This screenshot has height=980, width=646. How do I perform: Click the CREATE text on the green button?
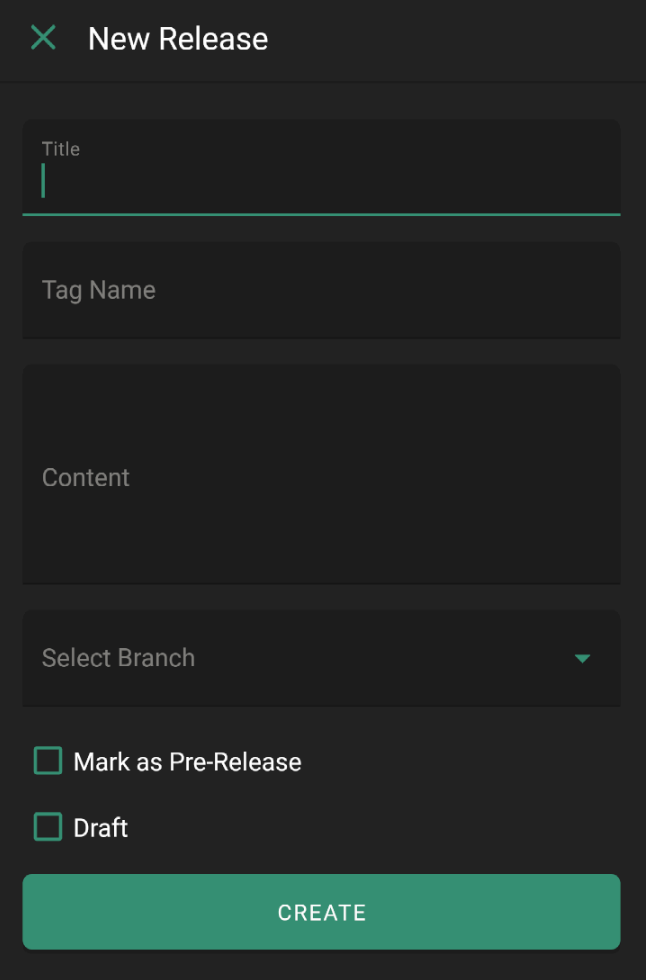[322, 912]
